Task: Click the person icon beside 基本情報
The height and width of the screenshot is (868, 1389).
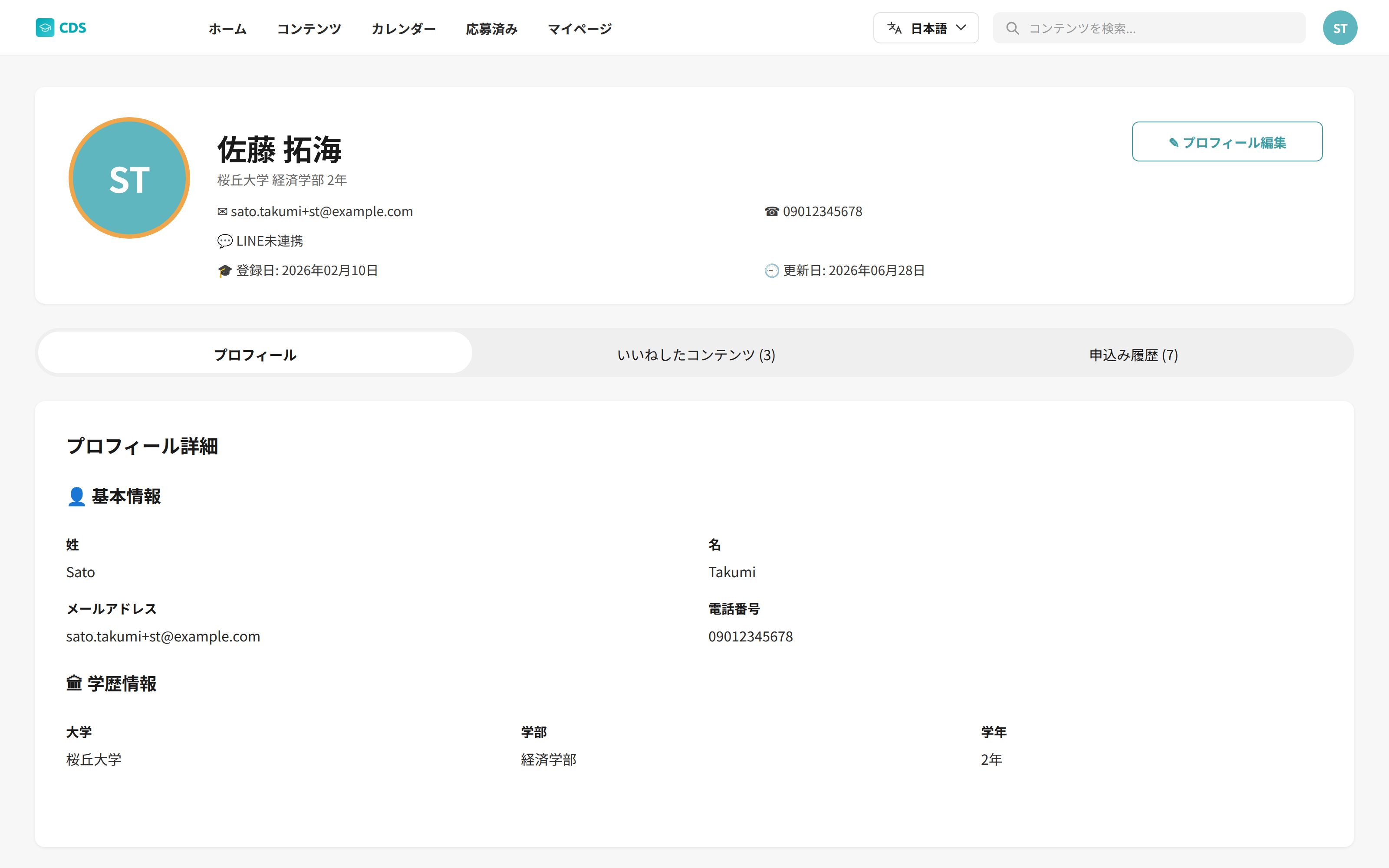Action: click(76, 496)
